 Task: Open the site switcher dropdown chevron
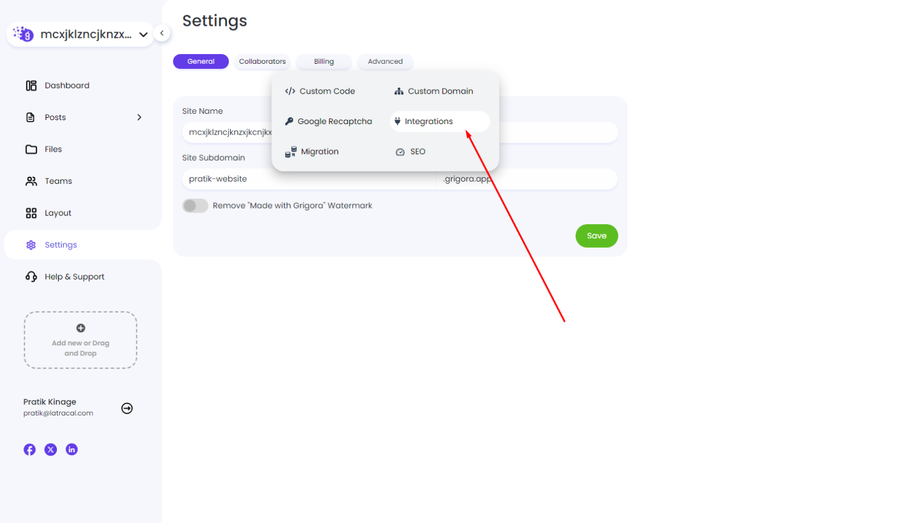[x=143, y=34]
